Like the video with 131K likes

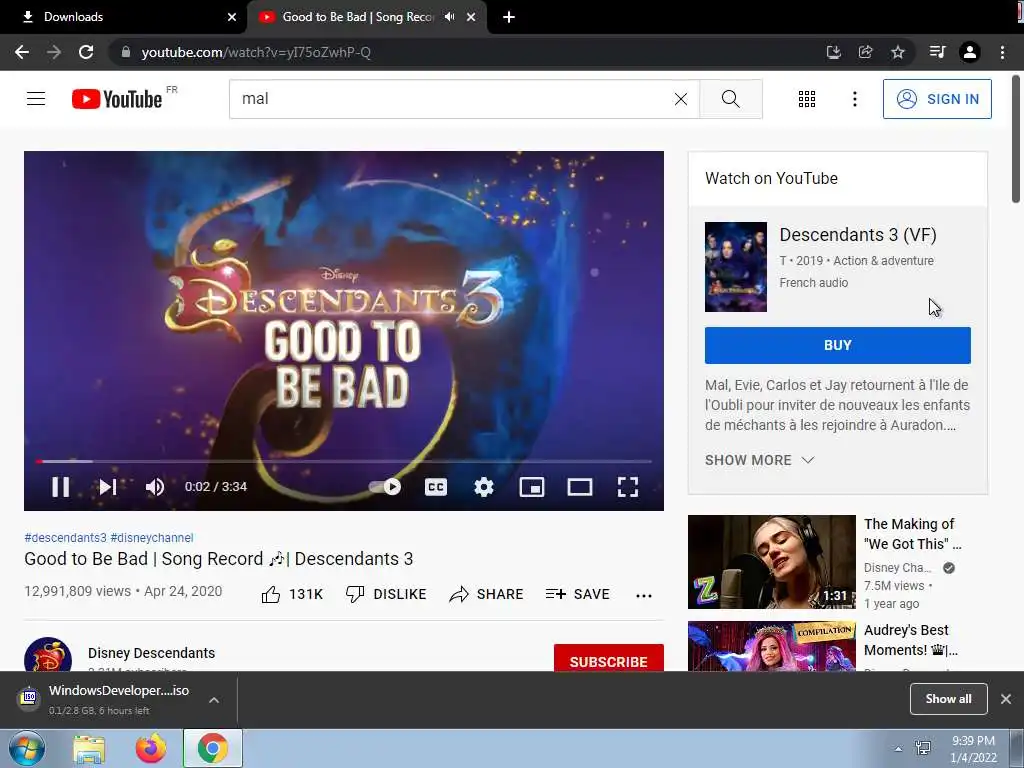292,594
